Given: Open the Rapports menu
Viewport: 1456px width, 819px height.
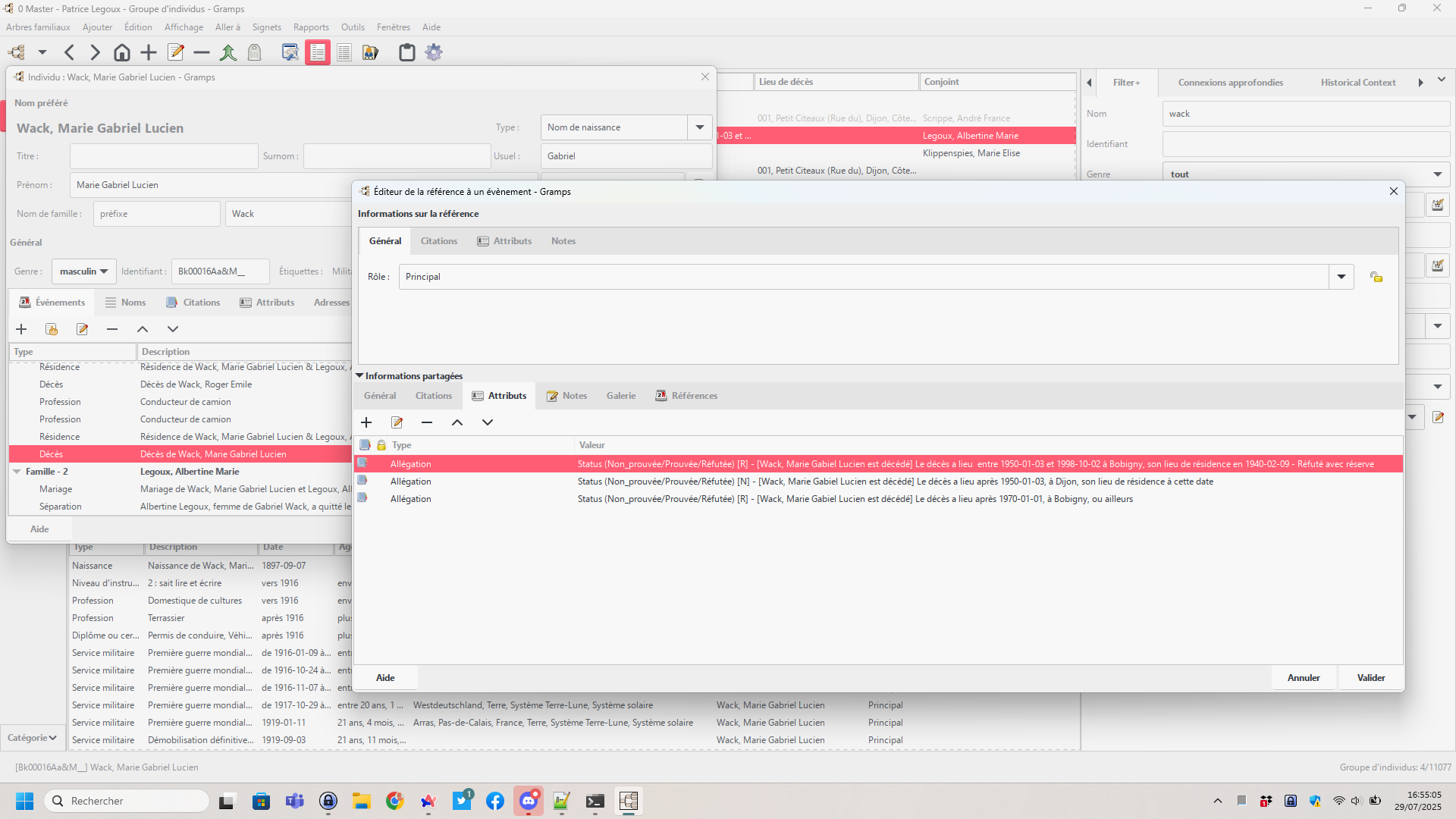Looking at the screenshot, I should [311, 27].
